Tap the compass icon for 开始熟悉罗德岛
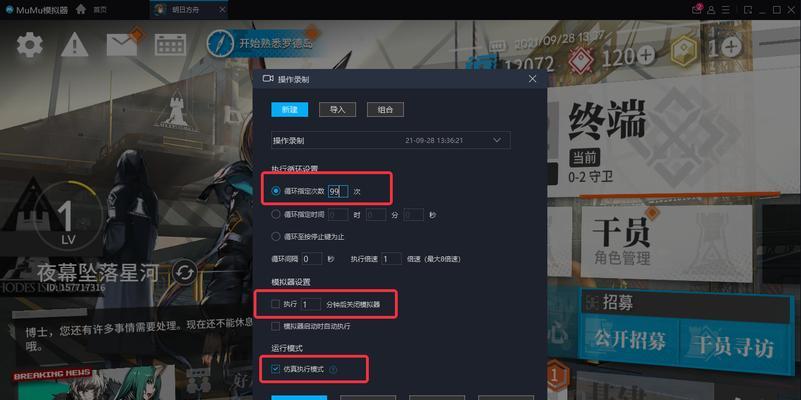This screenshot has height=400, width=801. coord(220,43)
